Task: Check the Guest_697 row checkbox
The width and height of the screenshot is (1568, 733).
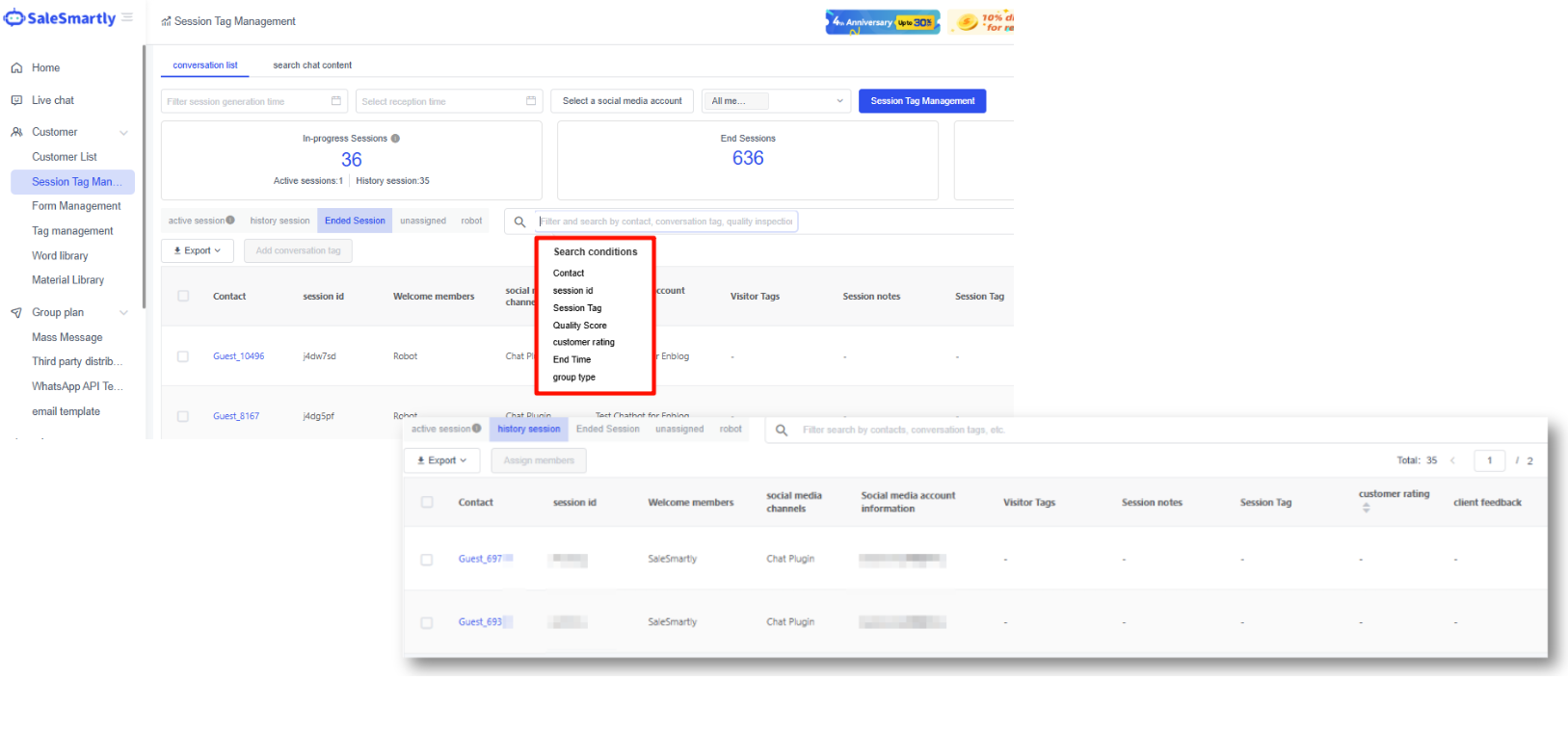Action: [427, 560]
